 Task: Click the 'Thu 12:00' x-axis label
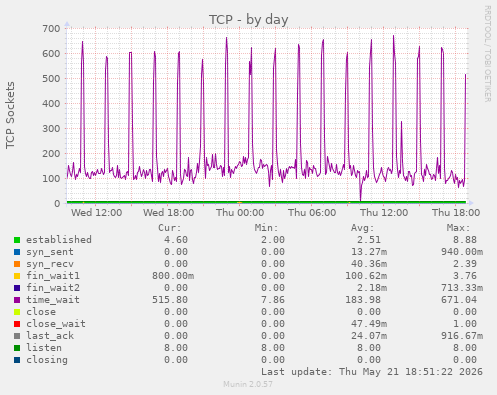coord(384,213)
